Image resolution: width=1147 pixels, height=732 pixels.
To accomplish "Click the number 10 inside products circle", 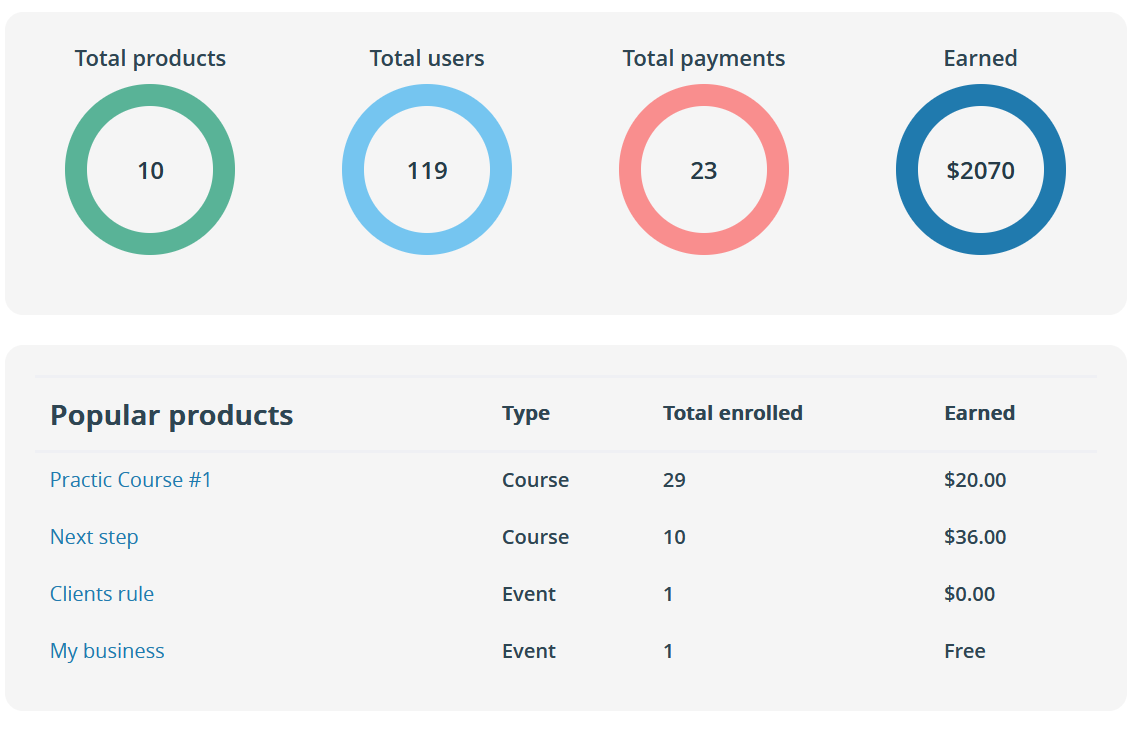I will click(x=150, y=170).
